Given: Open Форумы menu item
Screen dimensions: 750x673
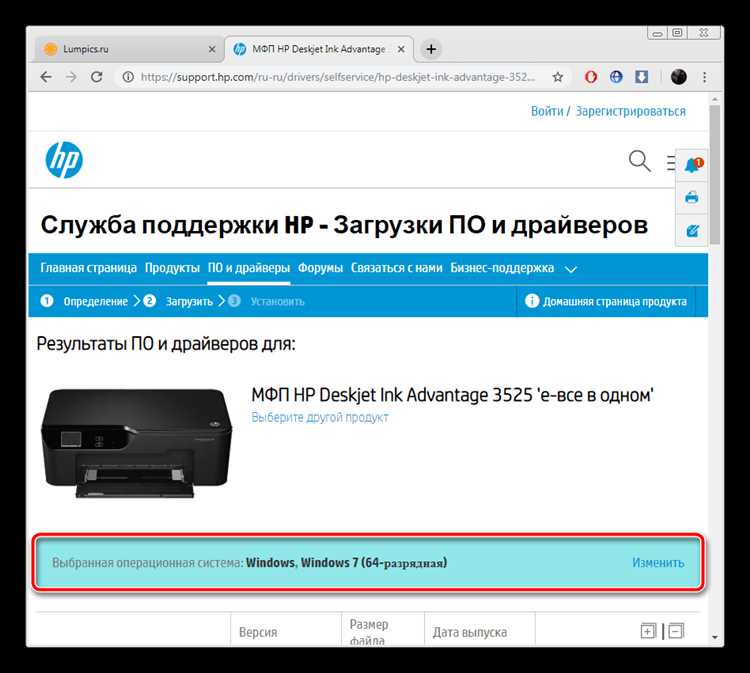Looking at the screenshot, I should pyautogui.click(x=320, y=268).
